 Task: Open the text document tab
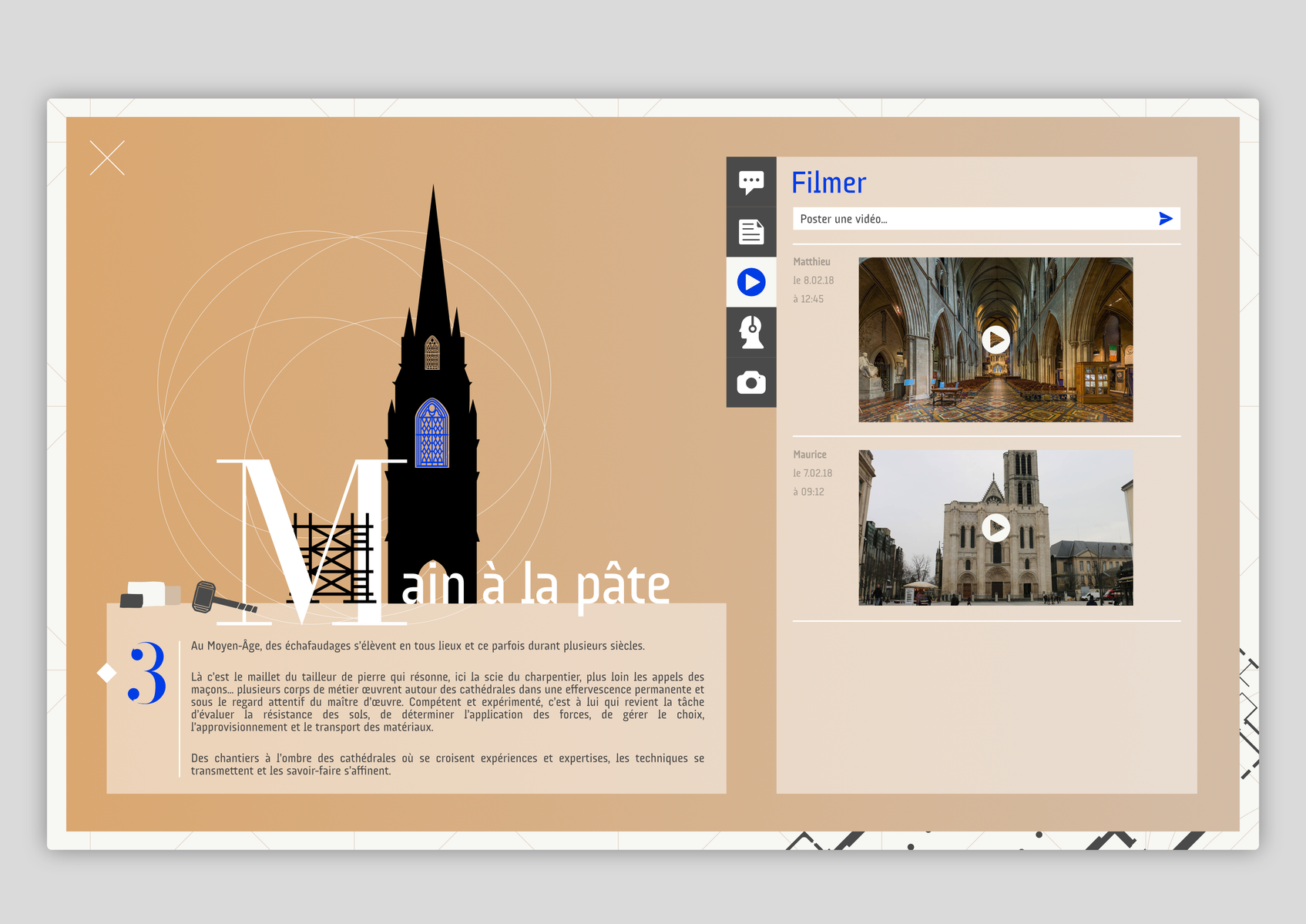pyautogui.click(x=751, y=232)
